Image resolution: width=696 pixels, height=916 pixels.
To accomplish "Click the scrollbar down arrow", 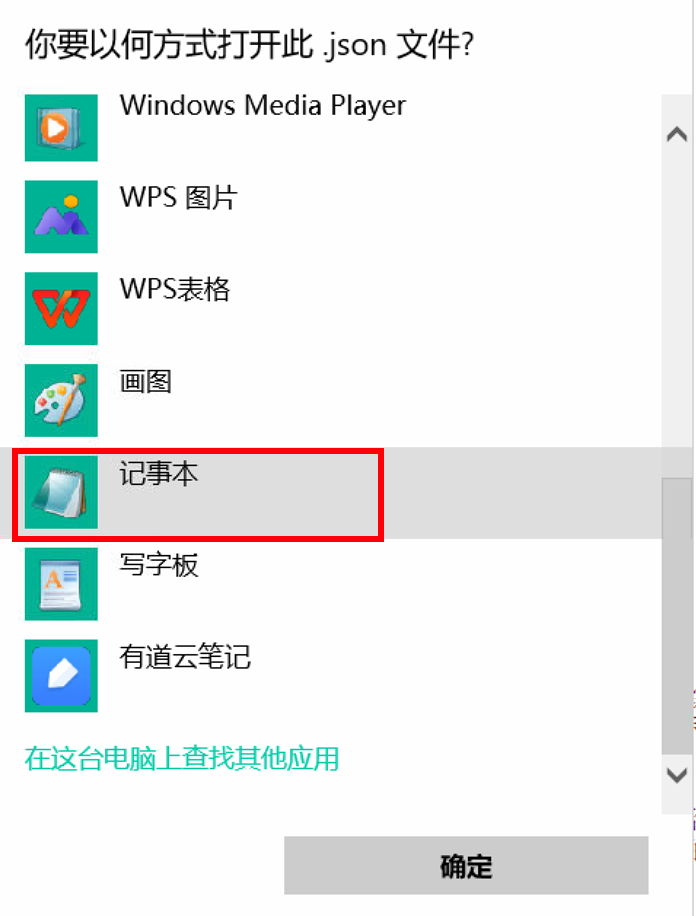I will 677,775.
